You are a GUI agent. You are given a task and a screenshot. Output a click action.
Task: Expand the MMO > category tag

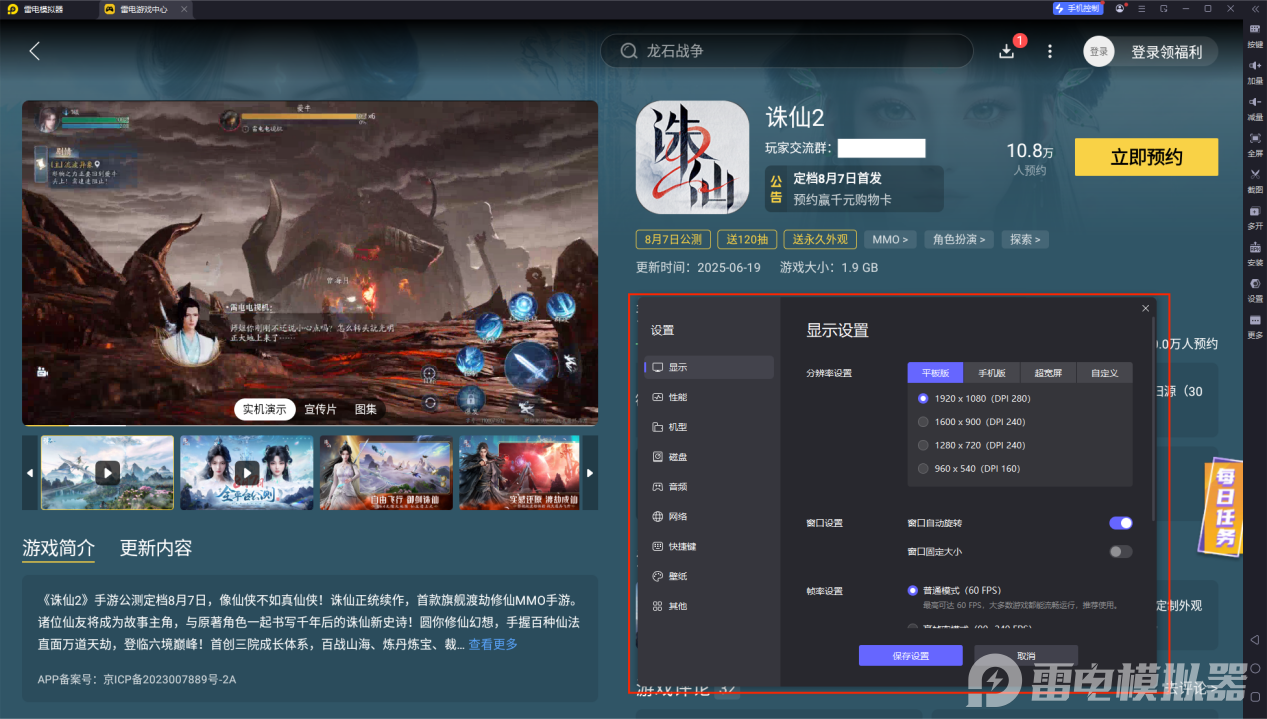890,239
